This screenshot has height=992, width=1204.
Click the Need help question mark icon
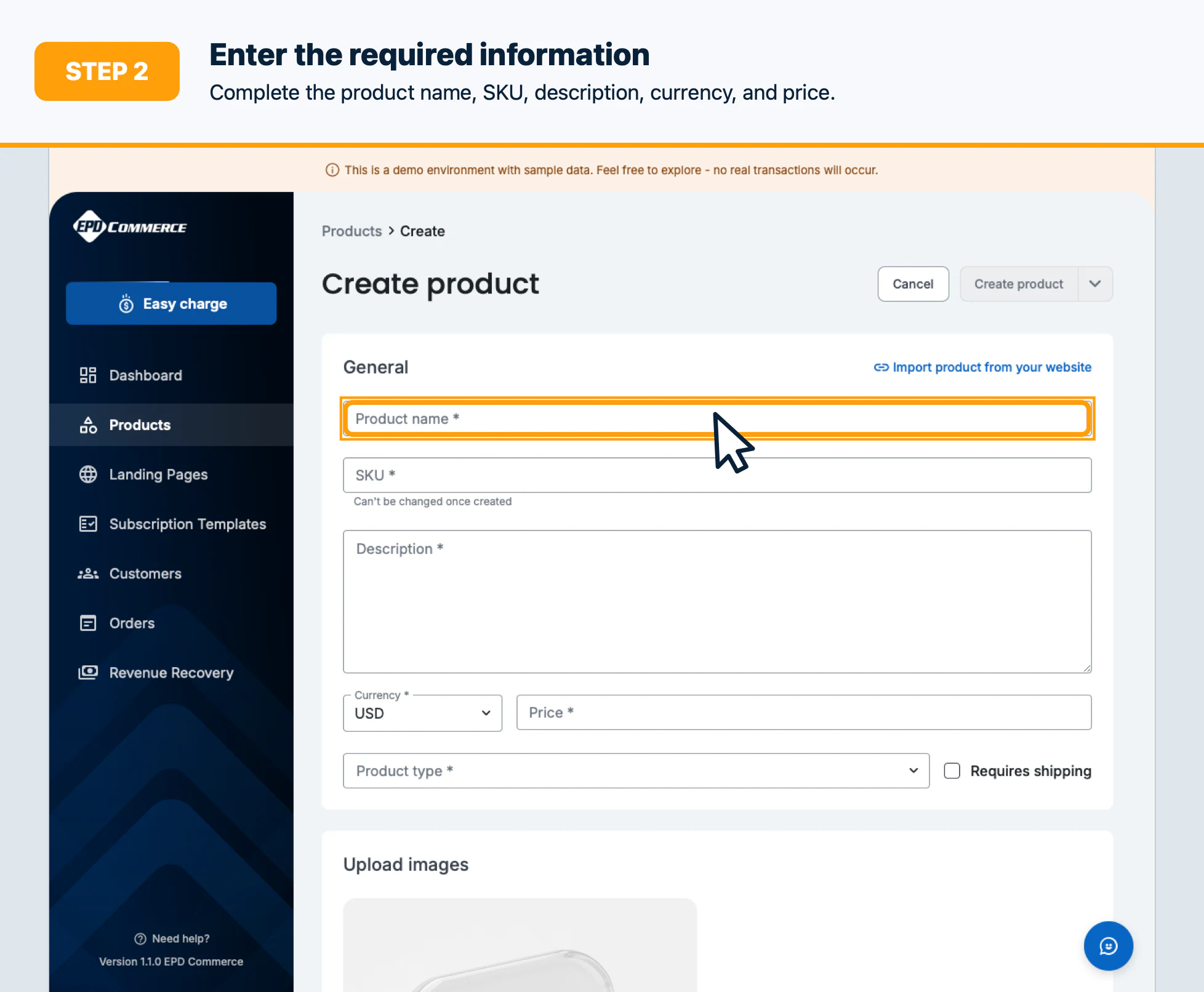pyautogui.click(x=140, y=938)
